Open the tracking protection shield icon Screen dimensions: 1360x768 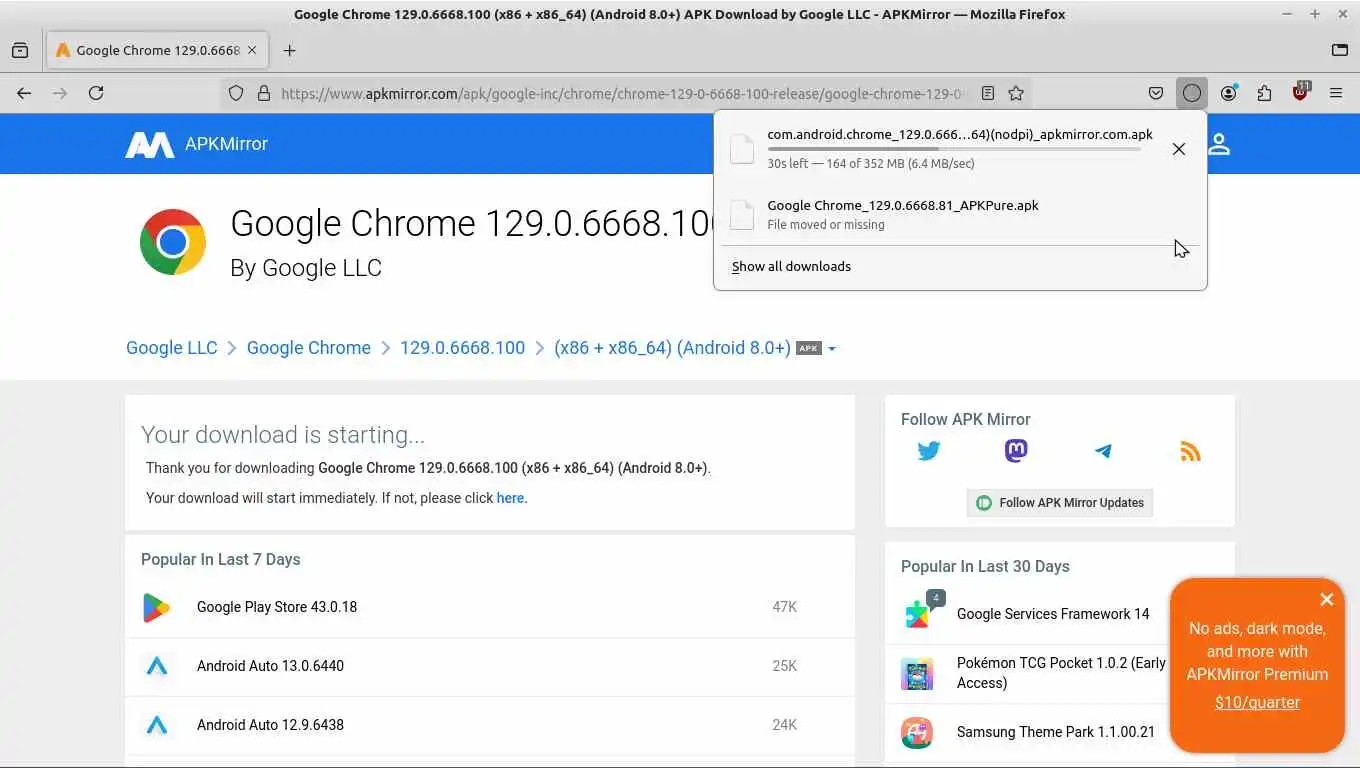[x=236, y=93]
